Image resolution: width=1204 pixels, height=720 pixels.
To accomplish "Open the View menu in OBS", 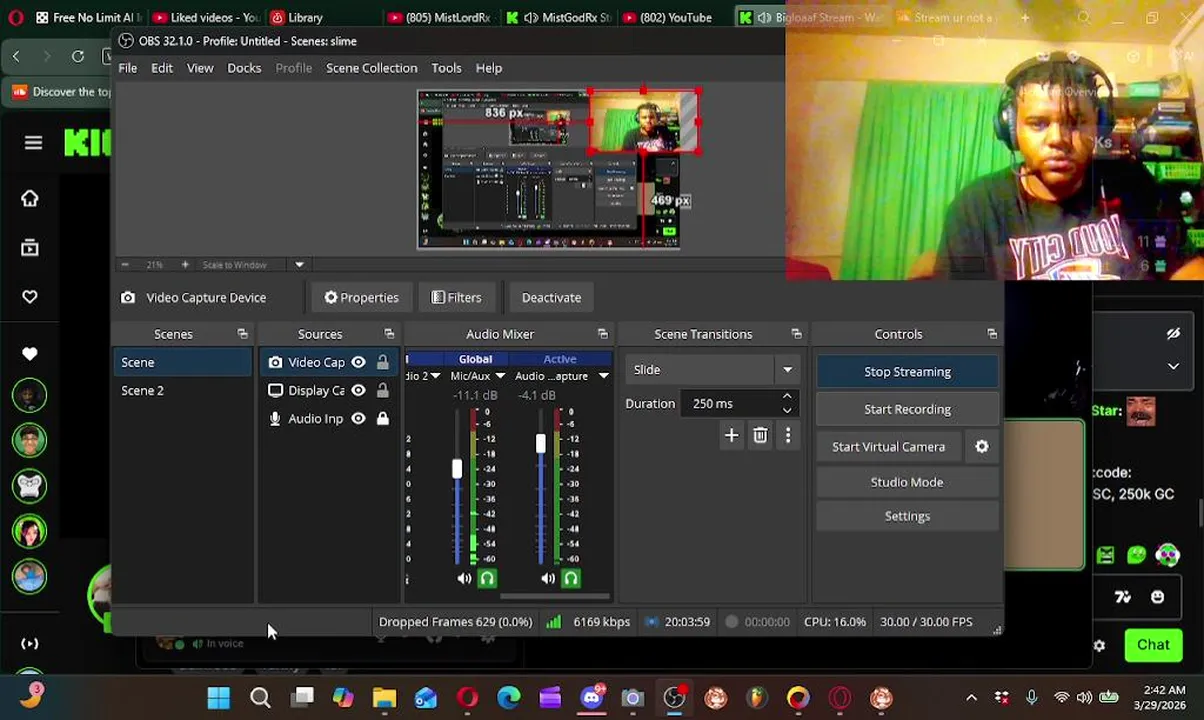I will [x=200, y=68].
